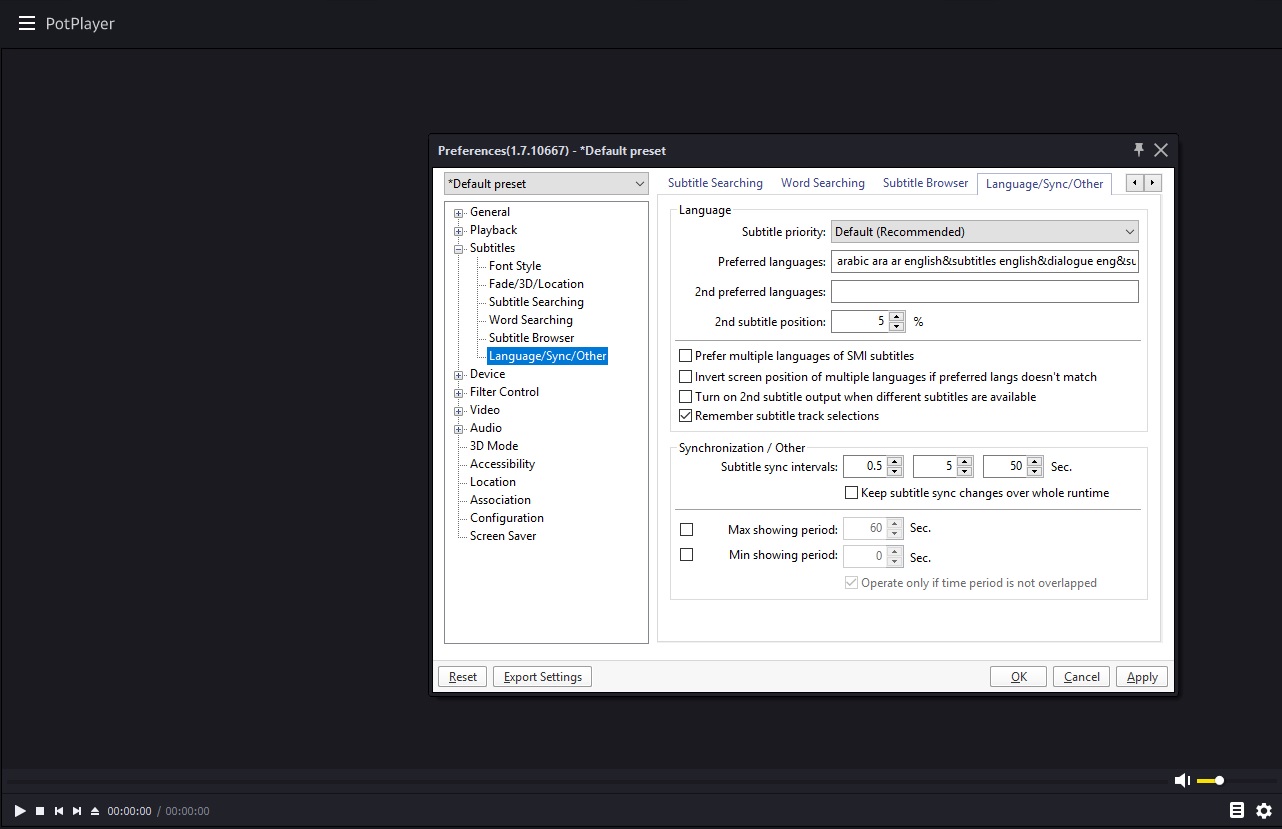Screen dimensions: 1282x829
Task: Open the Default preset dropdown
Action: click(x=546, y=184)
